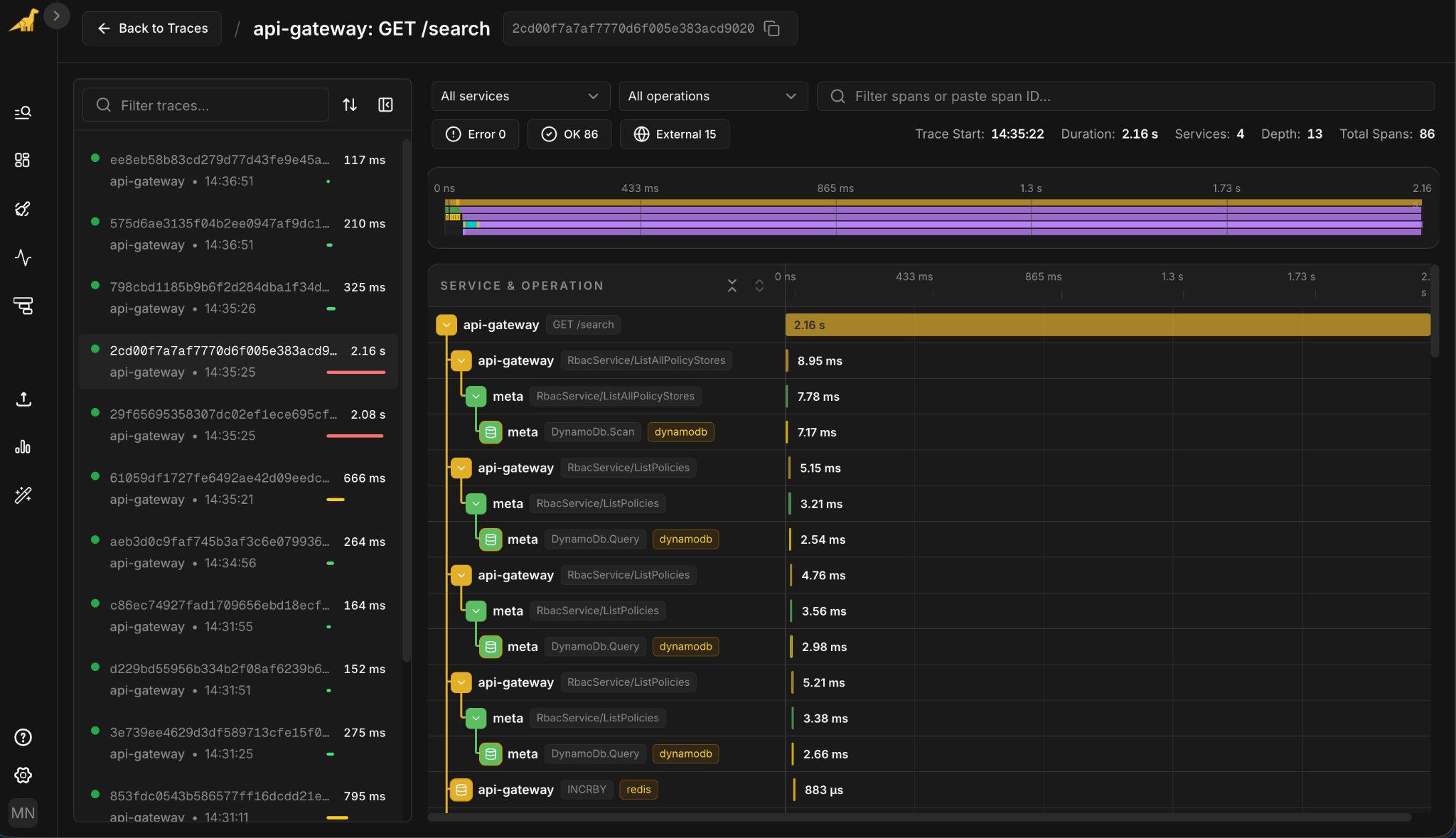Open the dashboards grid icon in sidebar
Image resolution: width=1456 pixels, height=838 pixels.
point(23,160)
